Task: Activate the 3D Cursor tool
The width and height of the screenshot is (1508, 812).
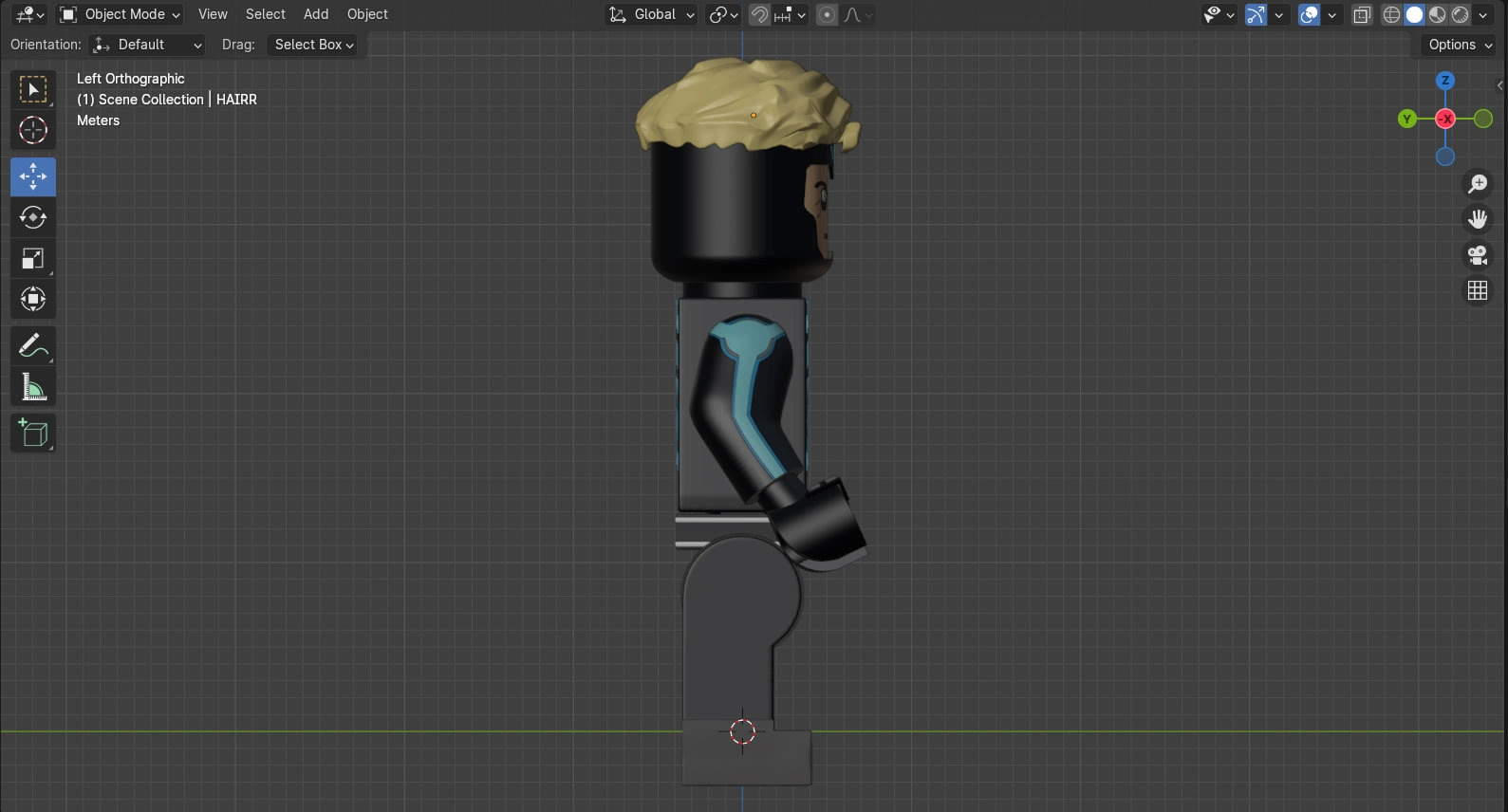Action: click(33, 130)
